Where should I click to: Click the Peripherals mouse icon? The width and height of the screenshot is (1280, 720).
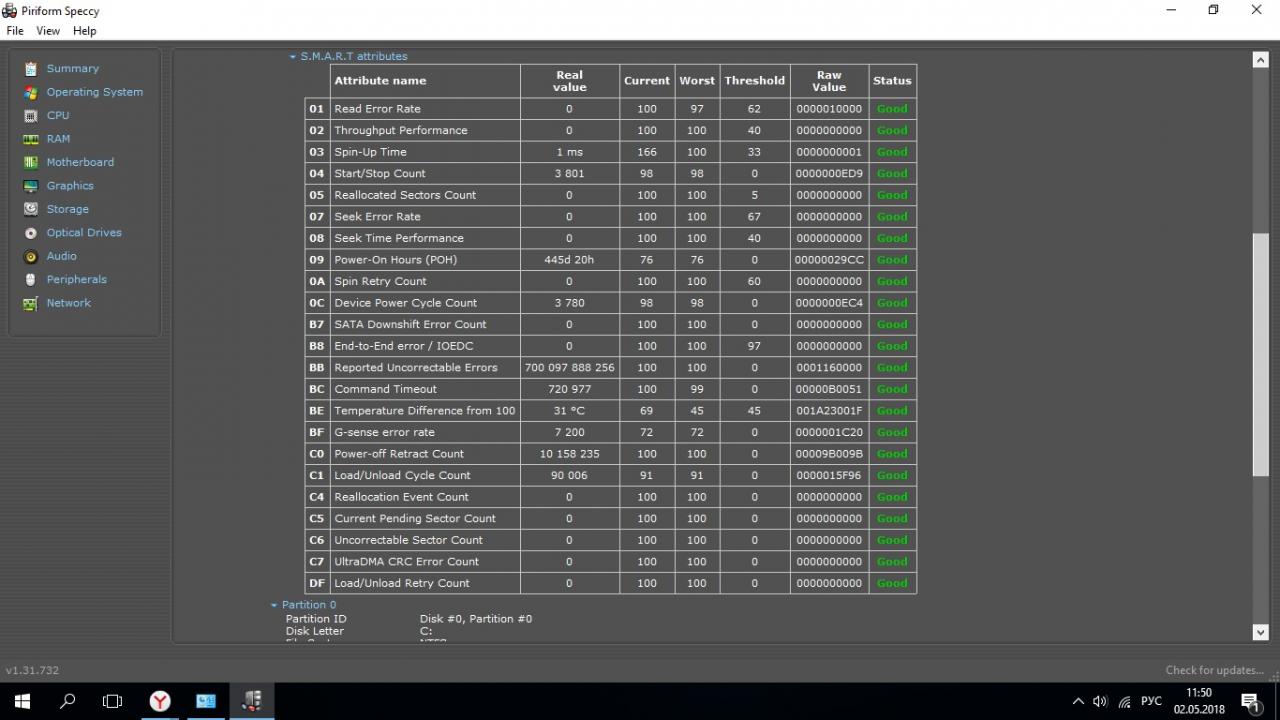click(x=31, y=280)
